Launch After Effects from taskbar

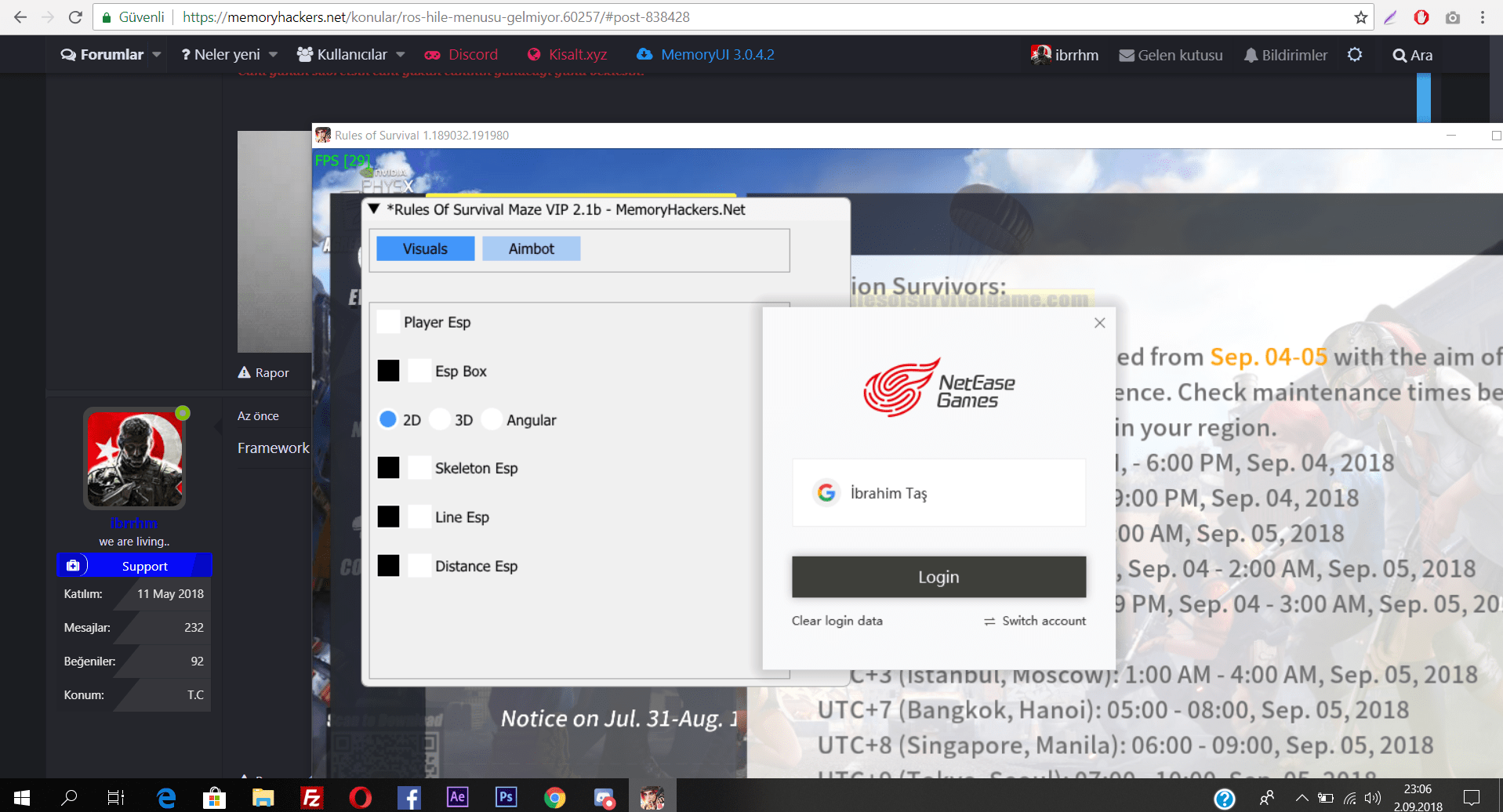click(457, 797)
